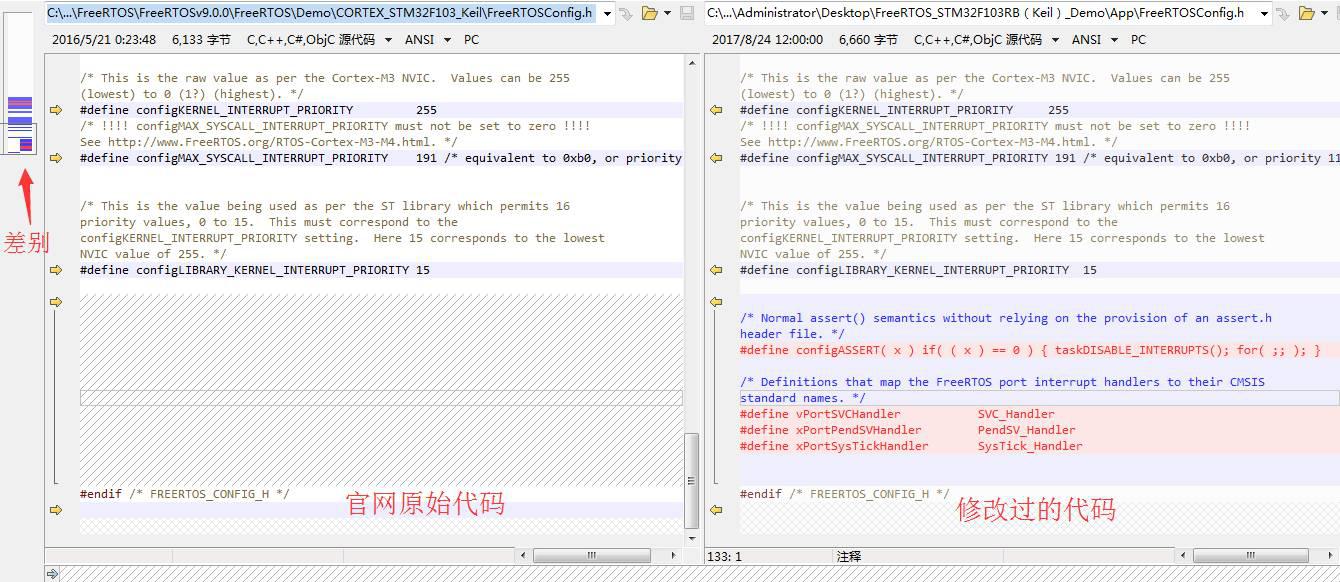Click right file size 6,660 字节

(x=868, y=40)
